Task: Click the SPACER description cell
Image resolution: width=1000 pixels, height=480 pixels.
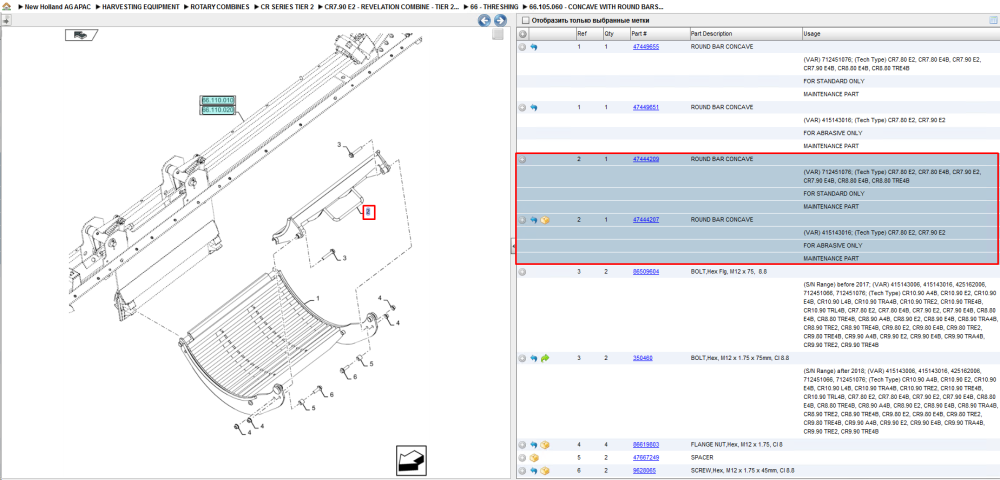Action: coord(702,458)
